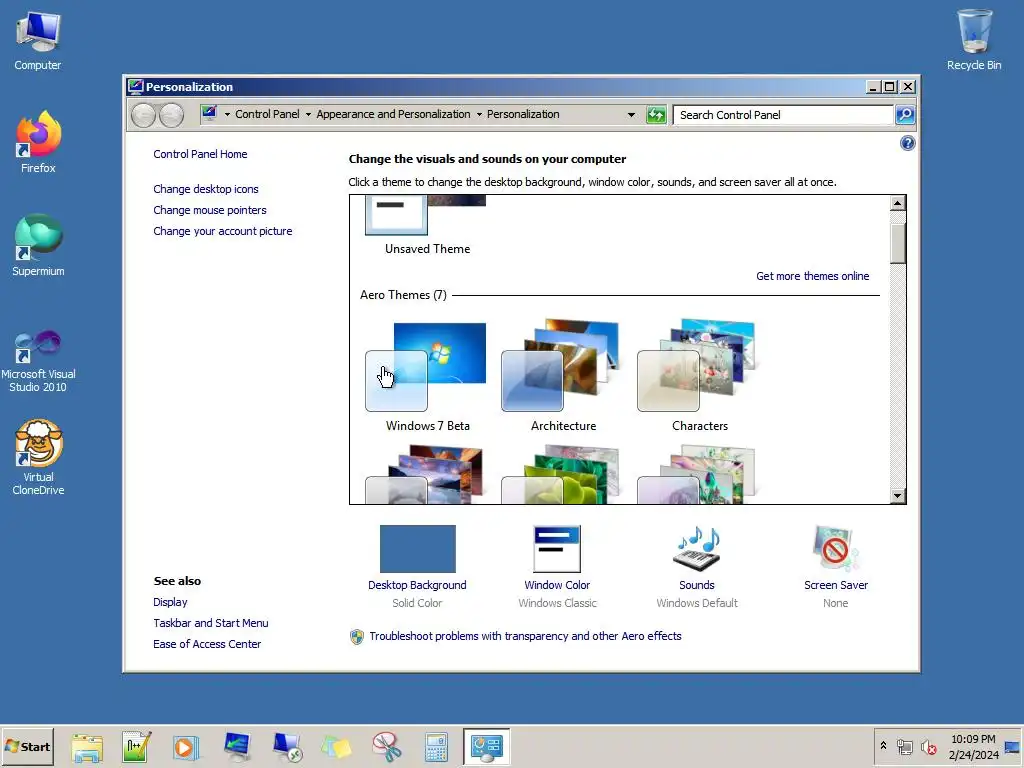
Task: Open Sticky Notes from the taskbar
Action: click(x=336, y=747)
